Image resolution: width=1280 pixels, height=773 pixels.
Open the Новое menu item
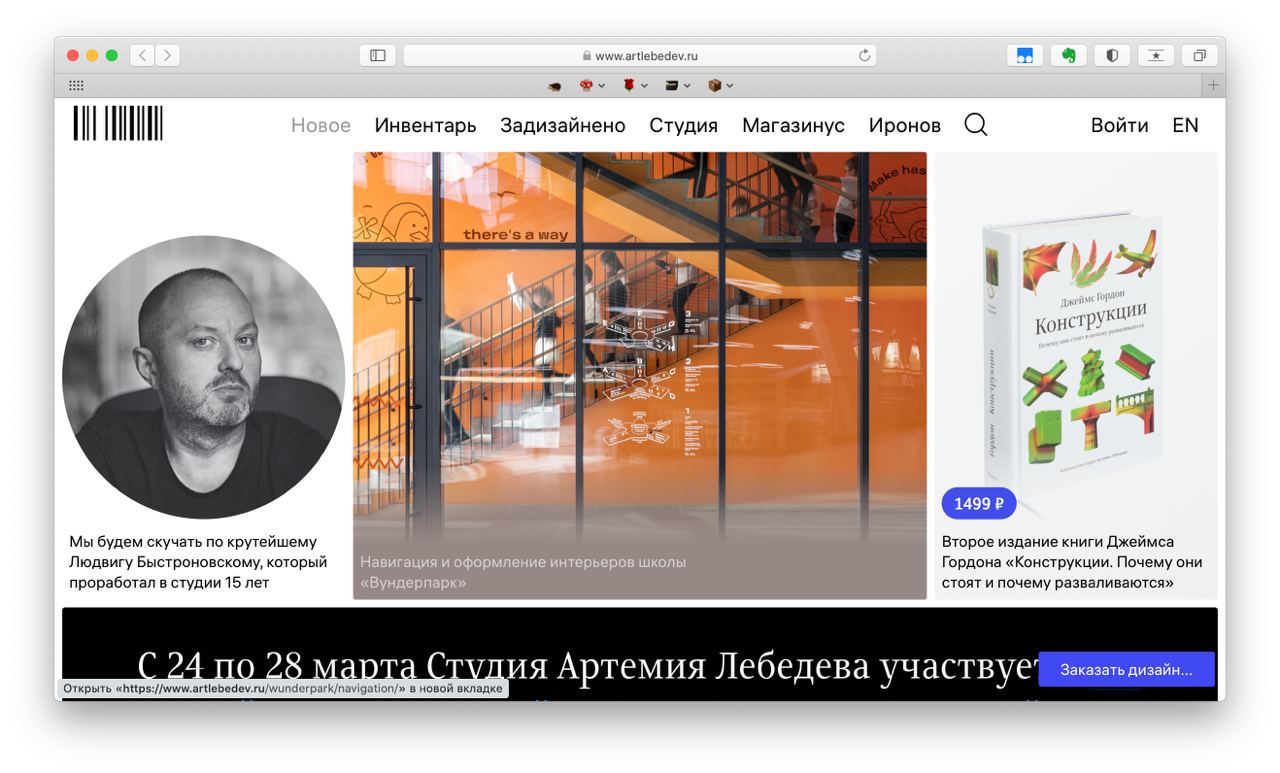321,125
